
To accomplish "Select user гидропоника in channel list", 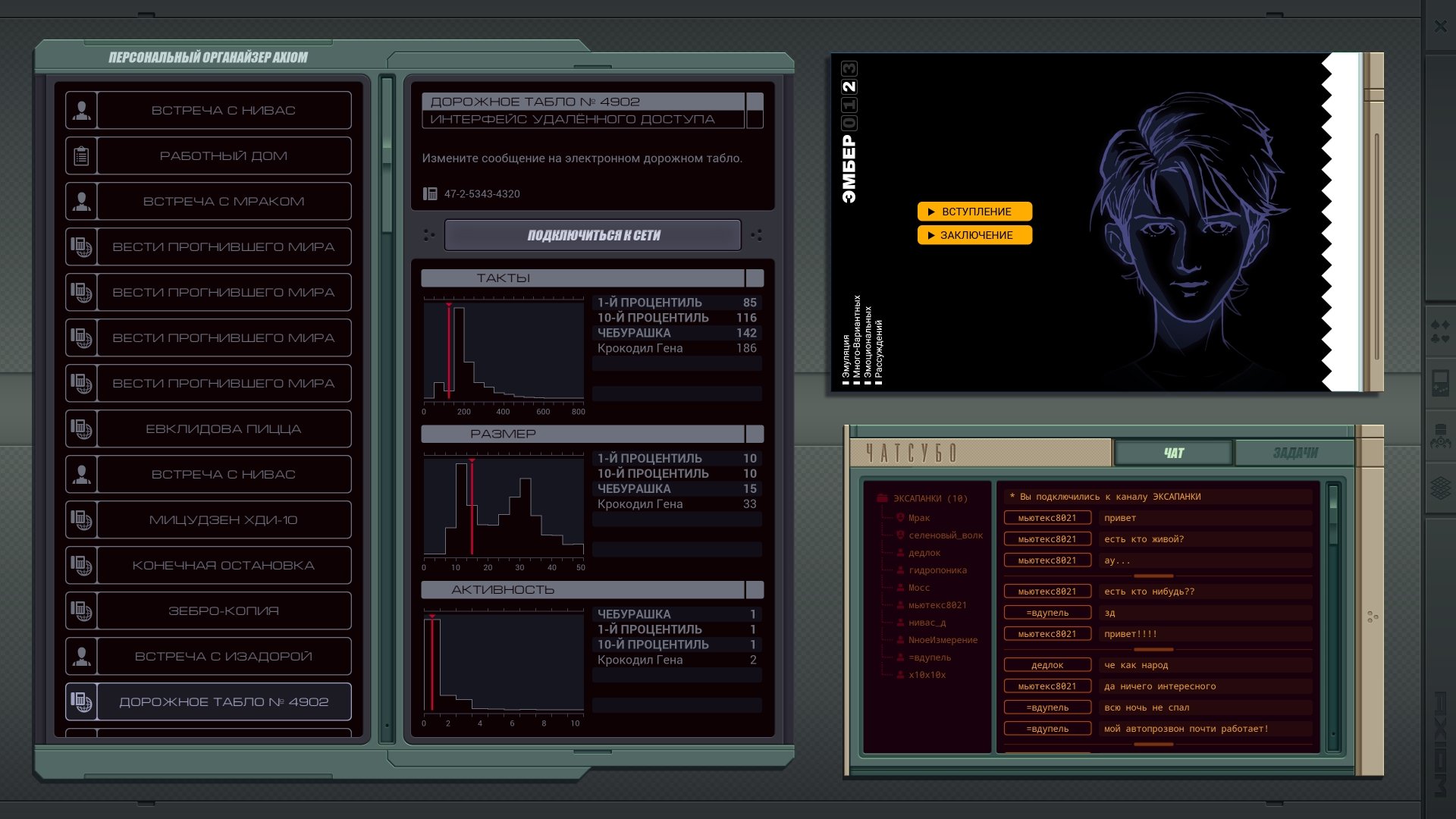I will pyautogui.click(x=937, y=570).
